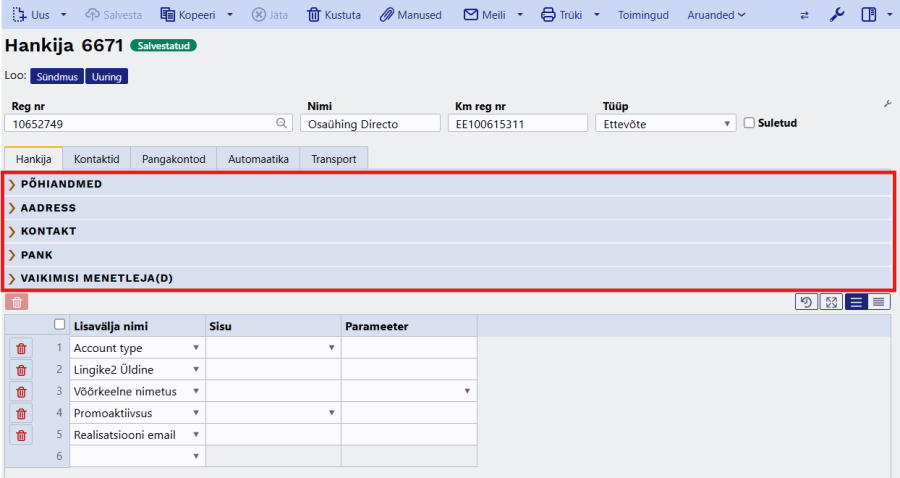This screenshot has height=478, width=900.
Task: Open the Meili dropdown arrow
Action: coord(520,15)
